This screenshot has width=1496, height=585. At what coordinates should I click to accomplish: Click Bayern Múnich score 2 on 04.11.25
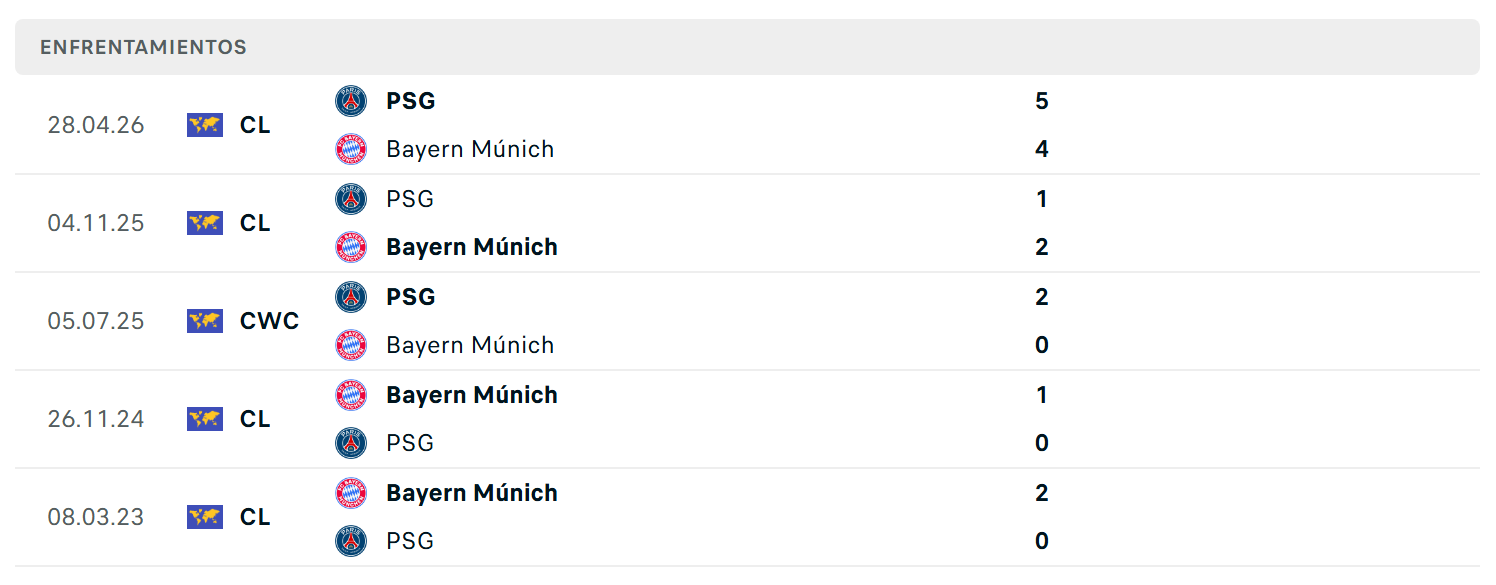(x=1042, y=247)
